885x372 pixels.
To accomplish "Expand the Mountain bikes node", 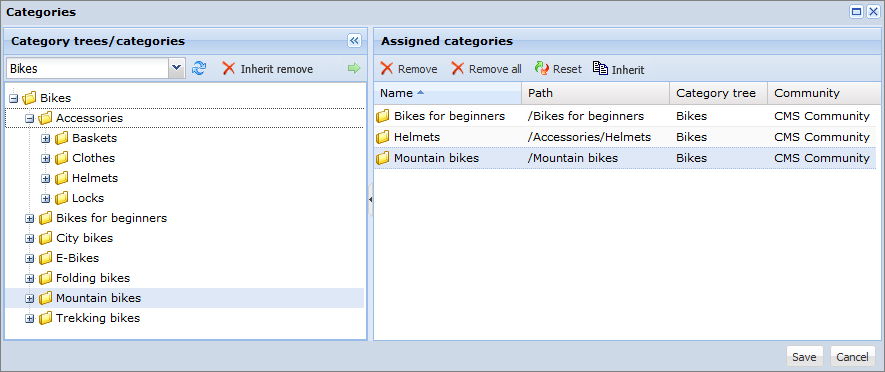I will tap(30, 299).
